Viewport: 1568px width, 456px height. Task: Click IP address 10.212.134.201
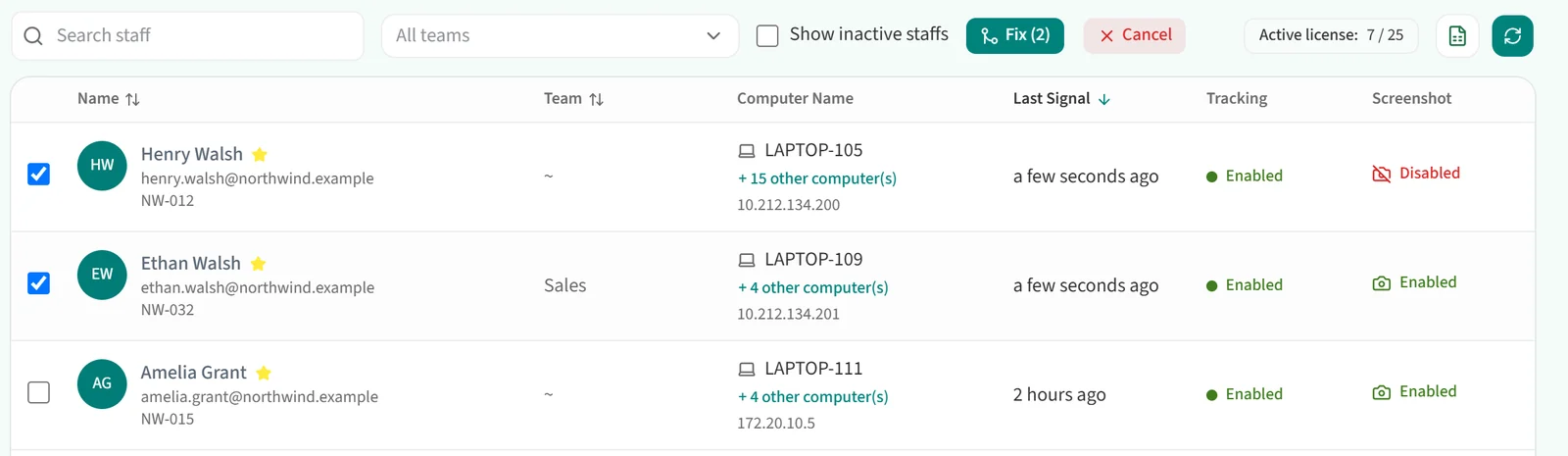coord(789,314)
